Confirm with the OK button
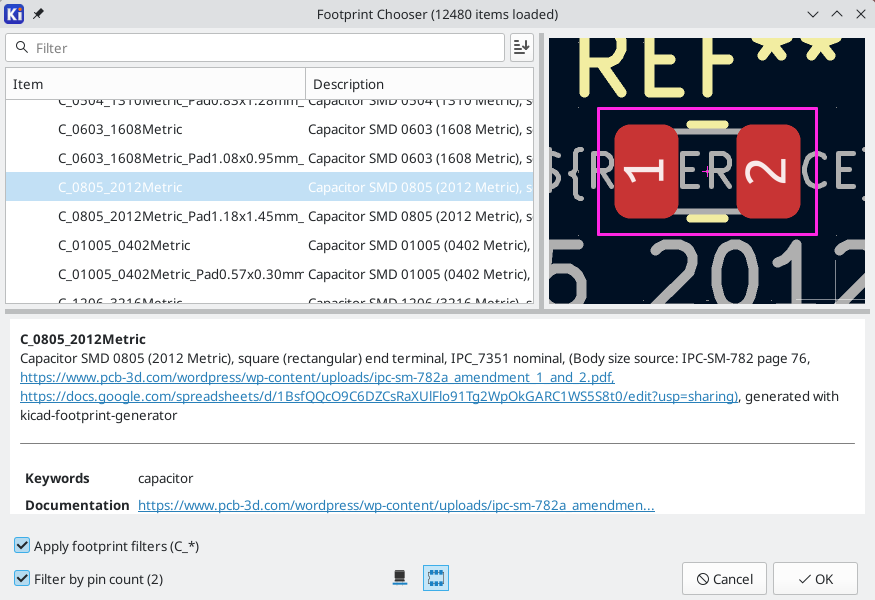875x600 pixels. tap(815, 579)
